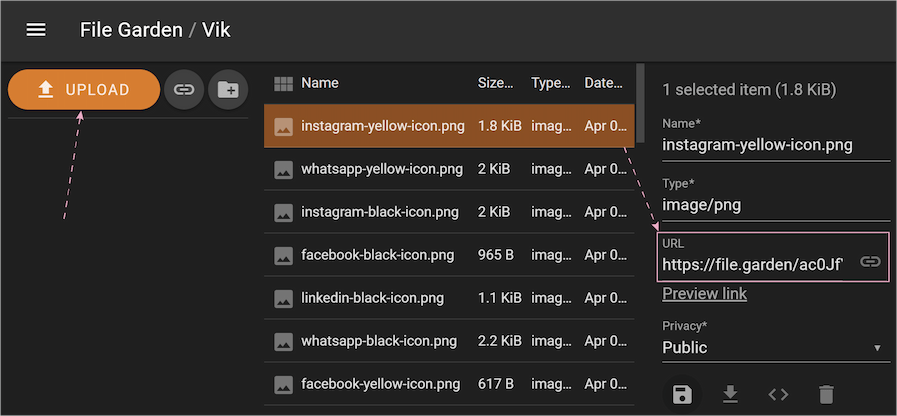The height and width of the screenshot is (416, 897).
Task: Copy the URL with the link icon
Action: pos(870,262)
